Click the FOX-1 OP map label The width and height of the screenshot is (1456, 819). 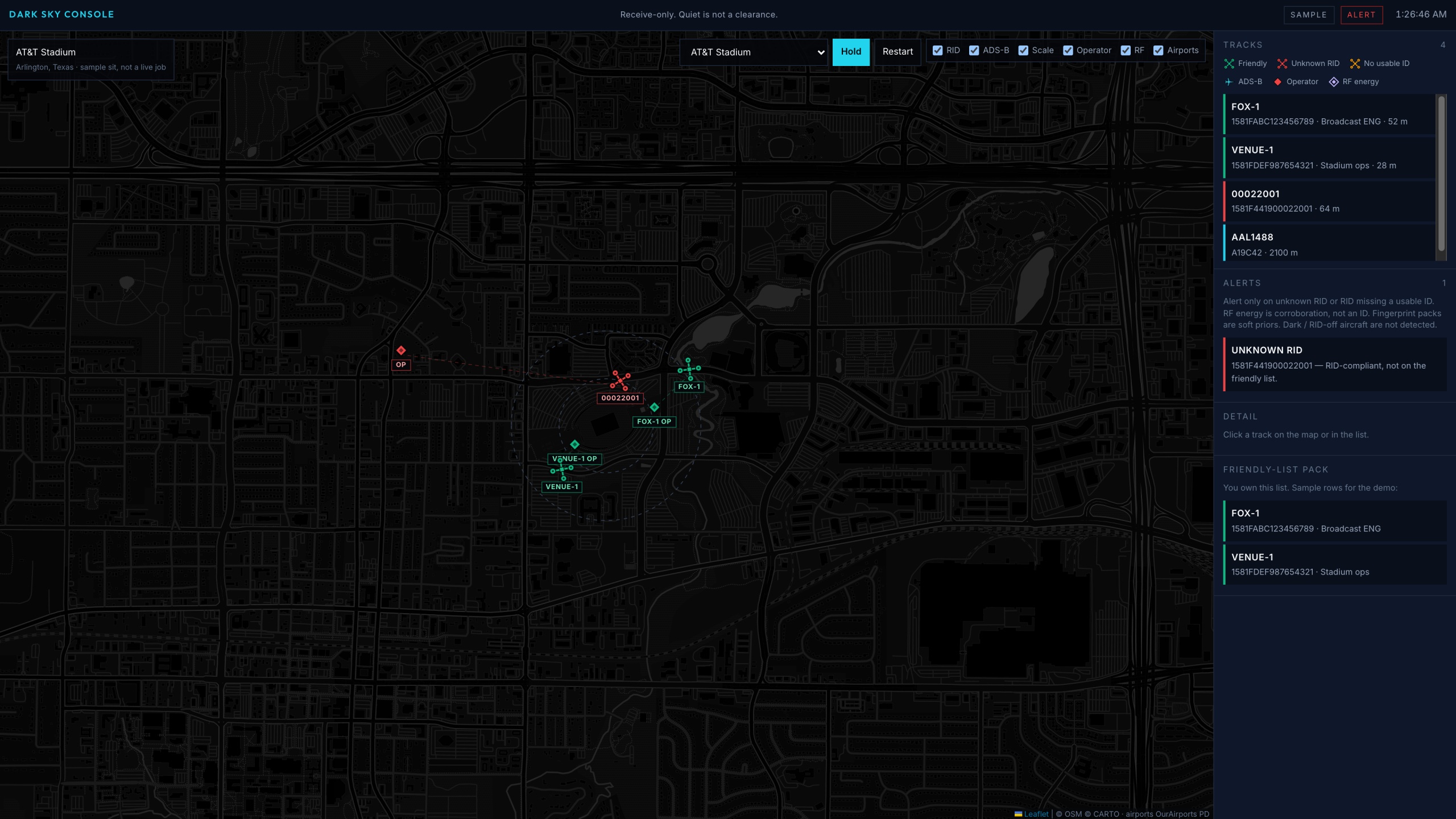(x=654, y=421)
